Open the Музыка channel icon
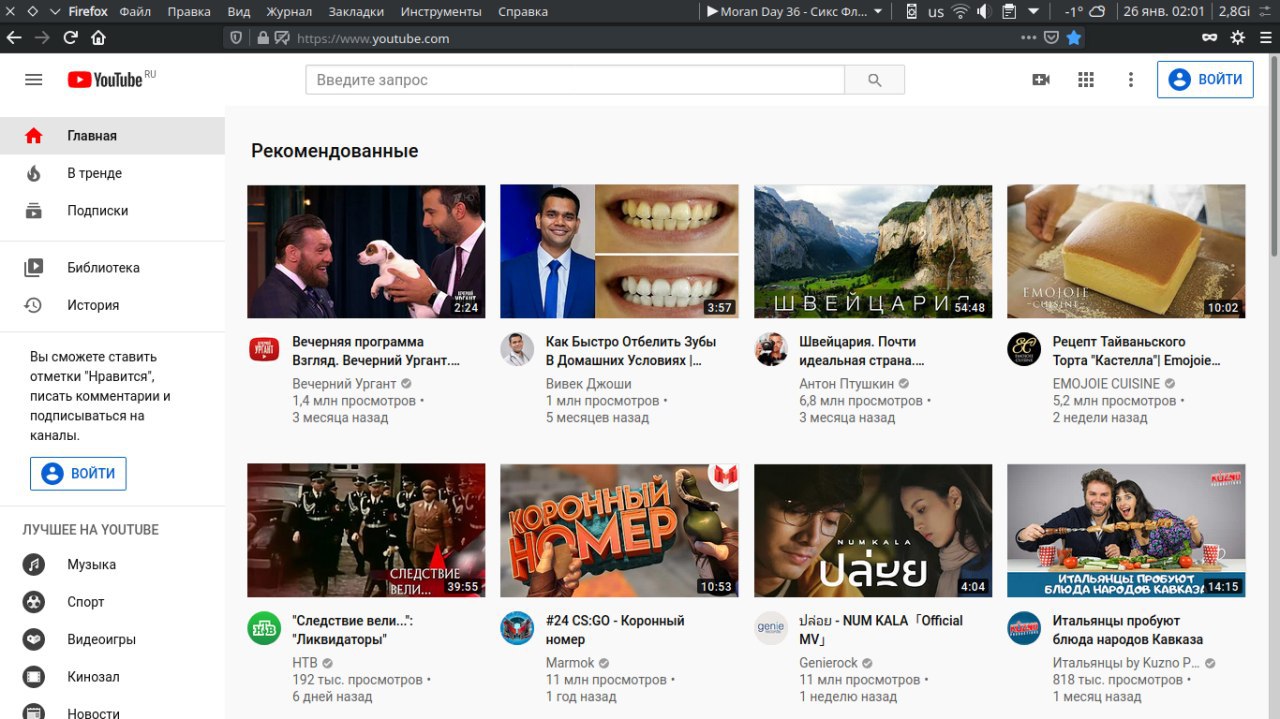Screen dimensions: 1280x719 click(x=34, y=565)
